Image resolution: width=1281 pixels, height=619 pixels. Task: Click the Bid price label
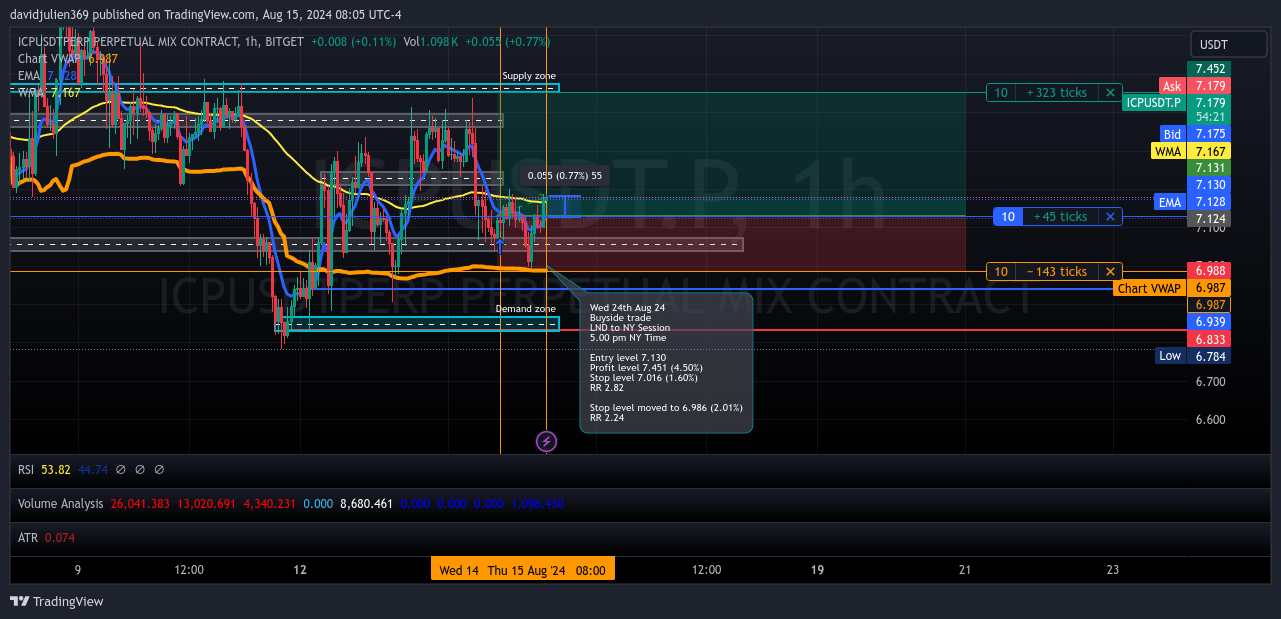(x=1172, y=134)
